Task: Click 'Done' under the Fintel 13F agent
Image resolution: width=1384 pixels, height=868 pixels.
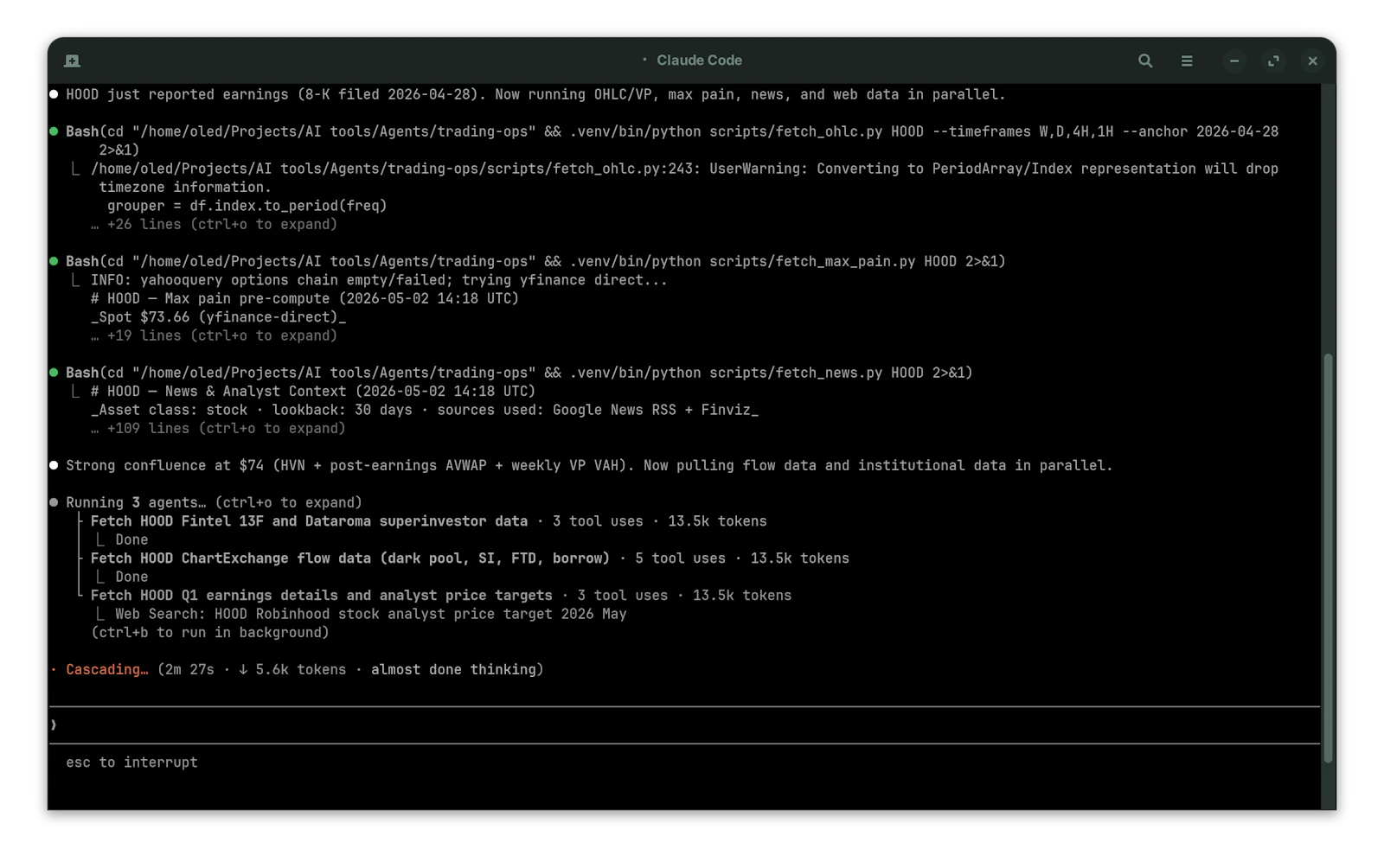Action: pos(131,539)
